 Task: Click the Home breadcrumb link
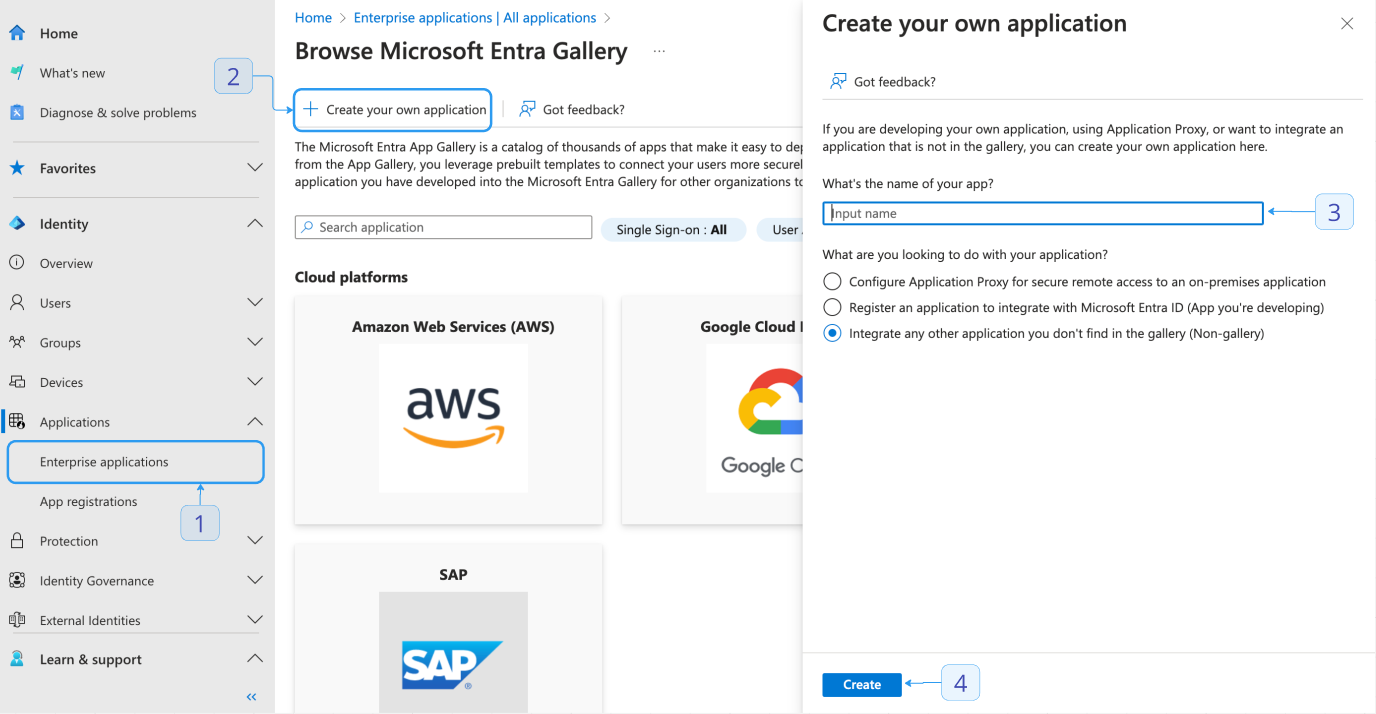point(313,17)
